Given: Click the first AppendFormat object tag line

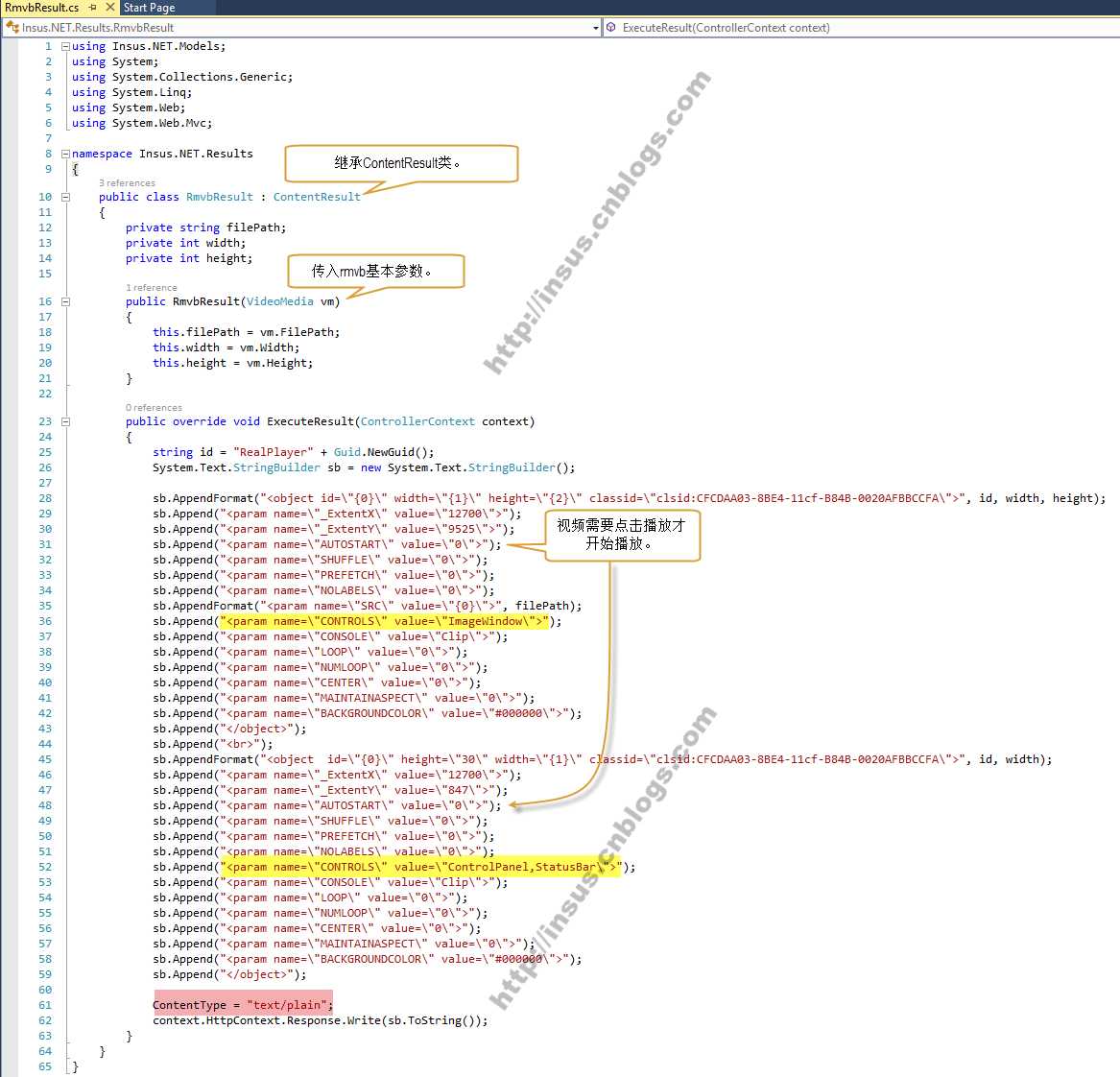Looking at the screenshot, I should 630,498.
